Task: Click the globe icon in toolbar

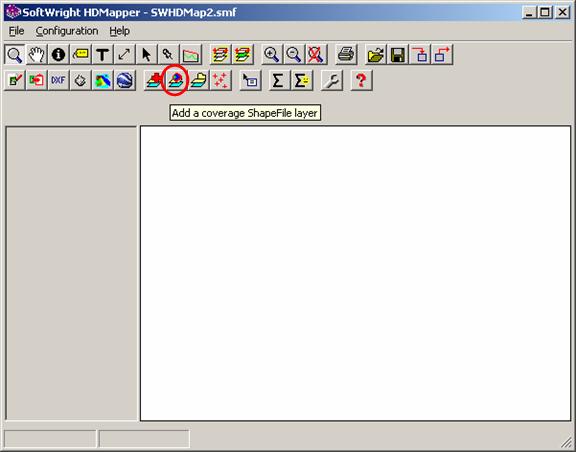Action: (x=125, y=80)
